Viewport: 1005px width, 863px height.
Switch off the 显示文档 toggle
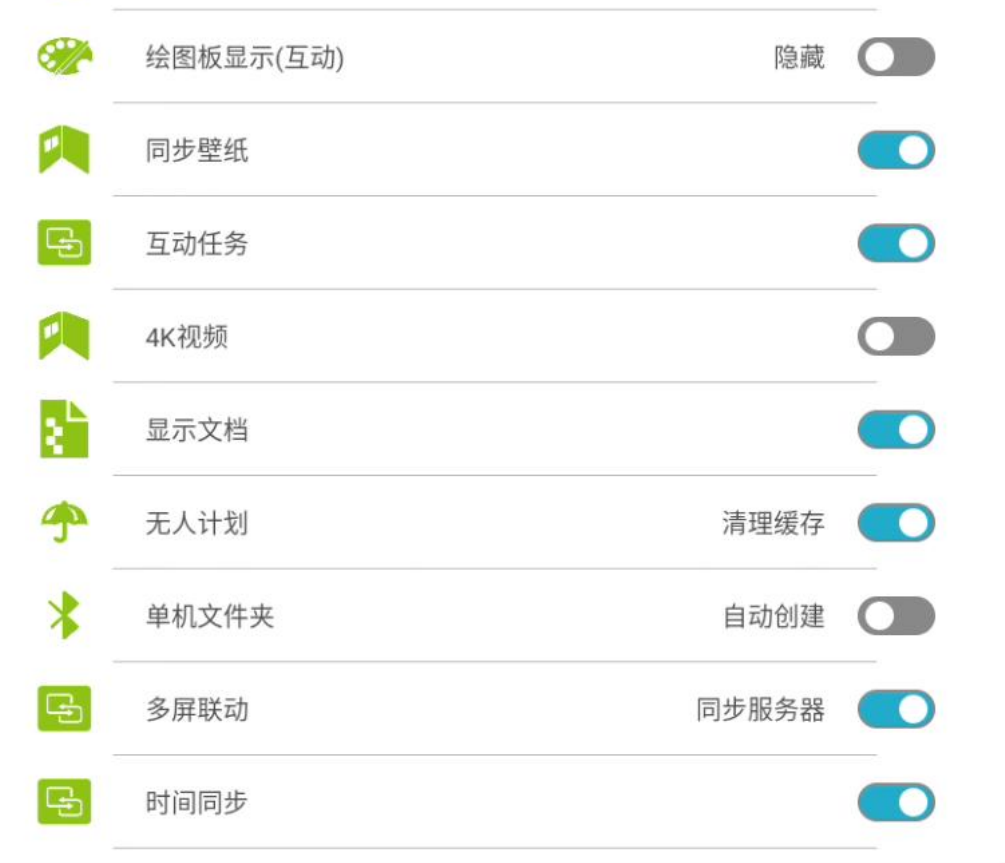[895, 430]
